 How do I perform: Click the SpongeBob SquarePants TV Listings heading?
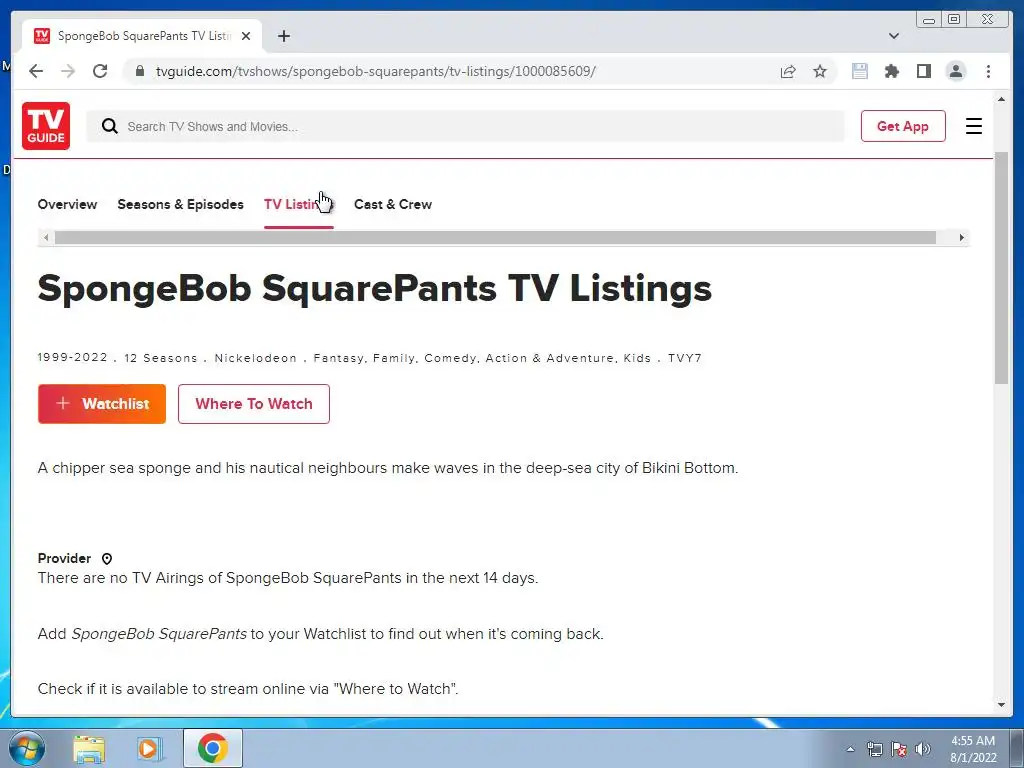[x=375, y=289]
